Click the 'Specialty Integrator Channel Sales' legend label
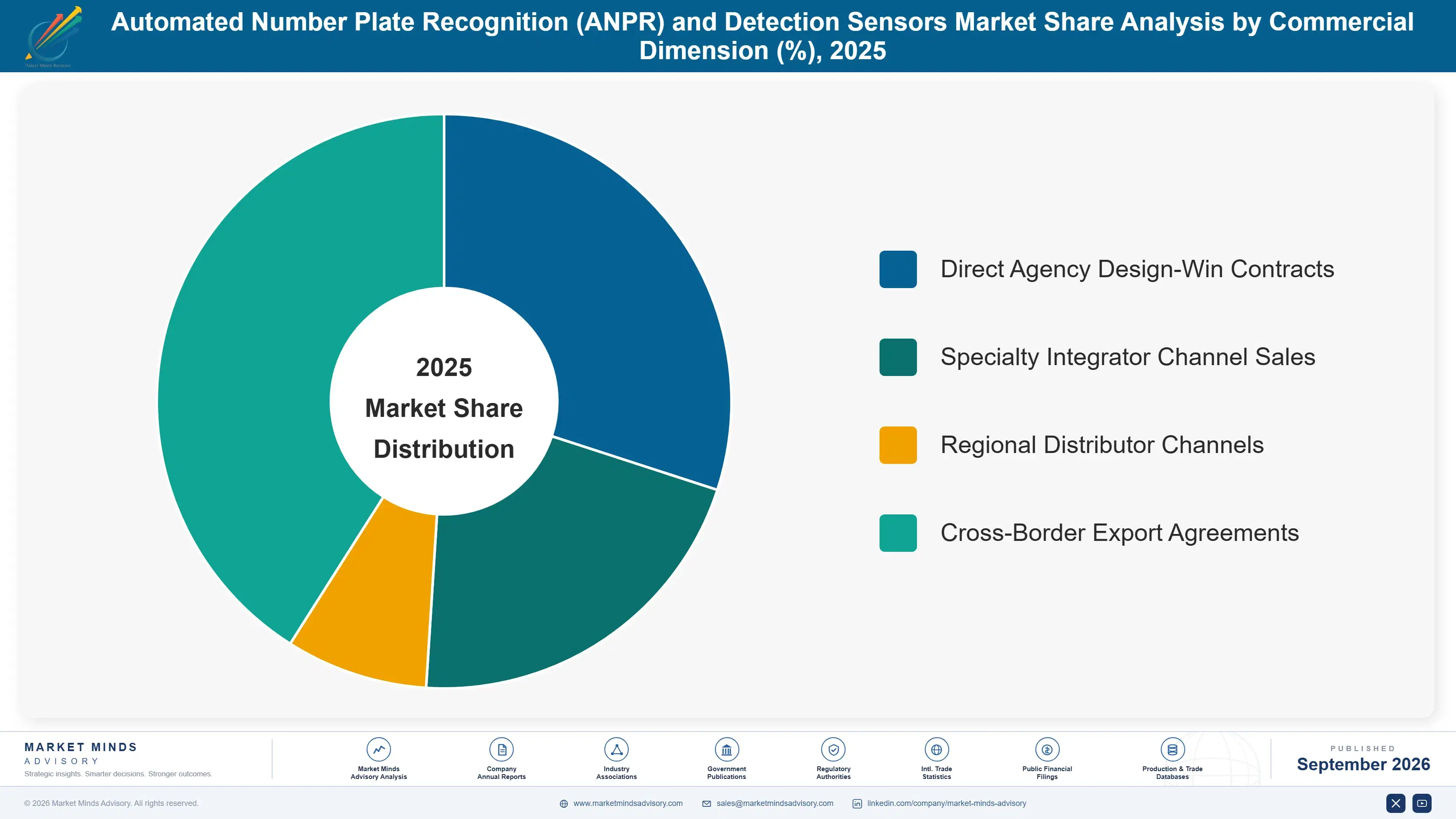The height and width of the screenshot is (819, 1456). pos(1128,357)
